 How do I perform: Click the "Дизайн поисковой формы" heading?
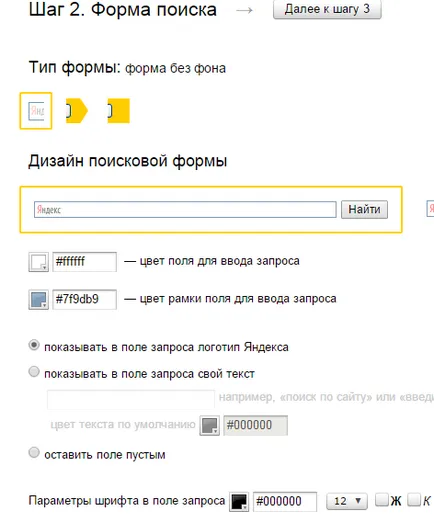pos(128,161)
